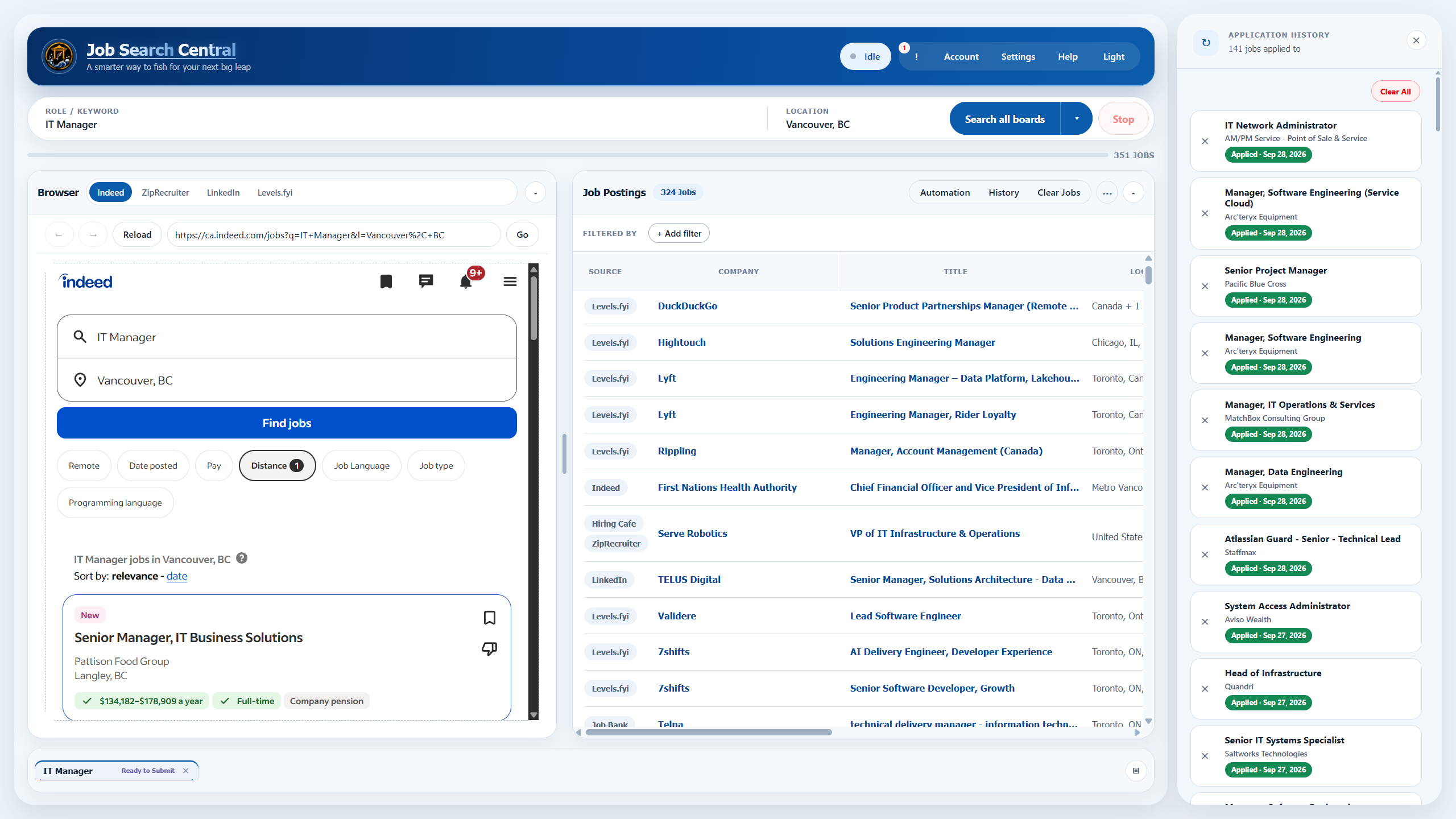Click thumbs-down on Senior Manager job card
This screenshot has height=819, width=1456.
pos(490,648)
